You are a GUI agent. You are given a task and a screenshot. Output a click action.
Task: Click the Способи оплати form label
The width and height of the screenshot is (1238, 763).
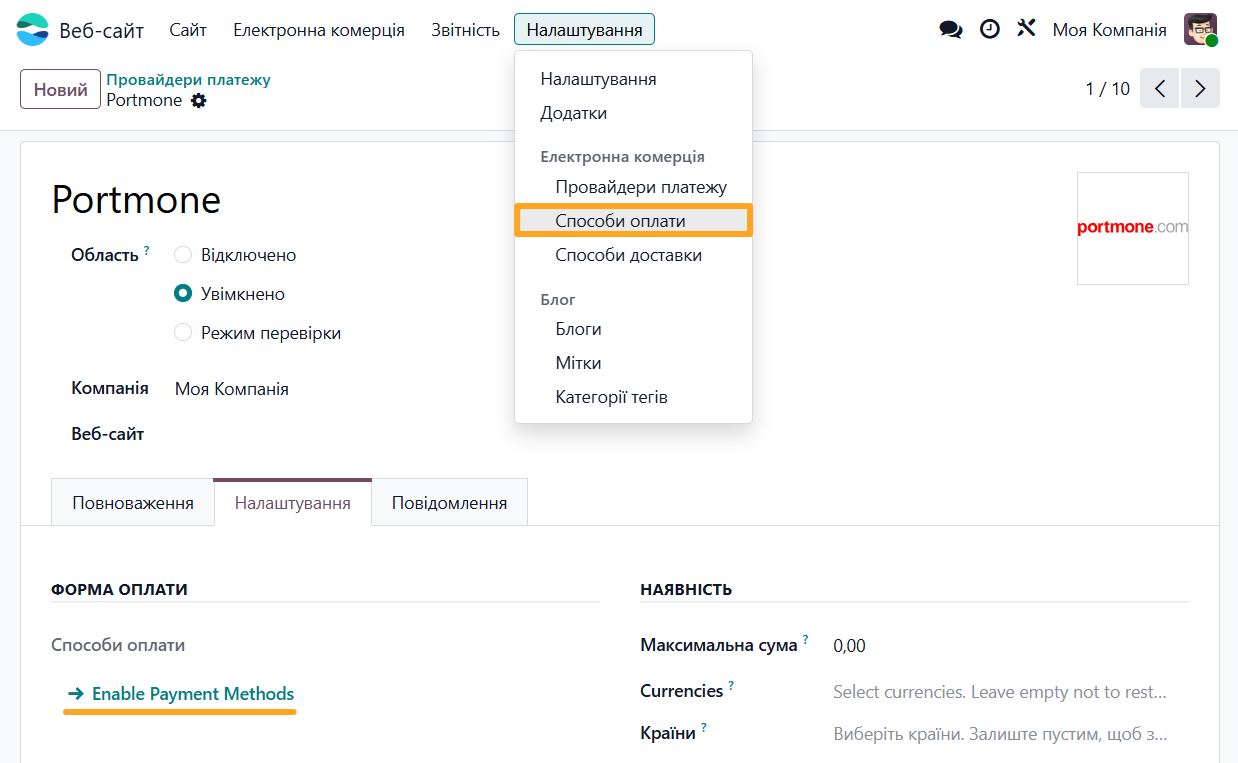pyautogui.click(x=118, y=645)
